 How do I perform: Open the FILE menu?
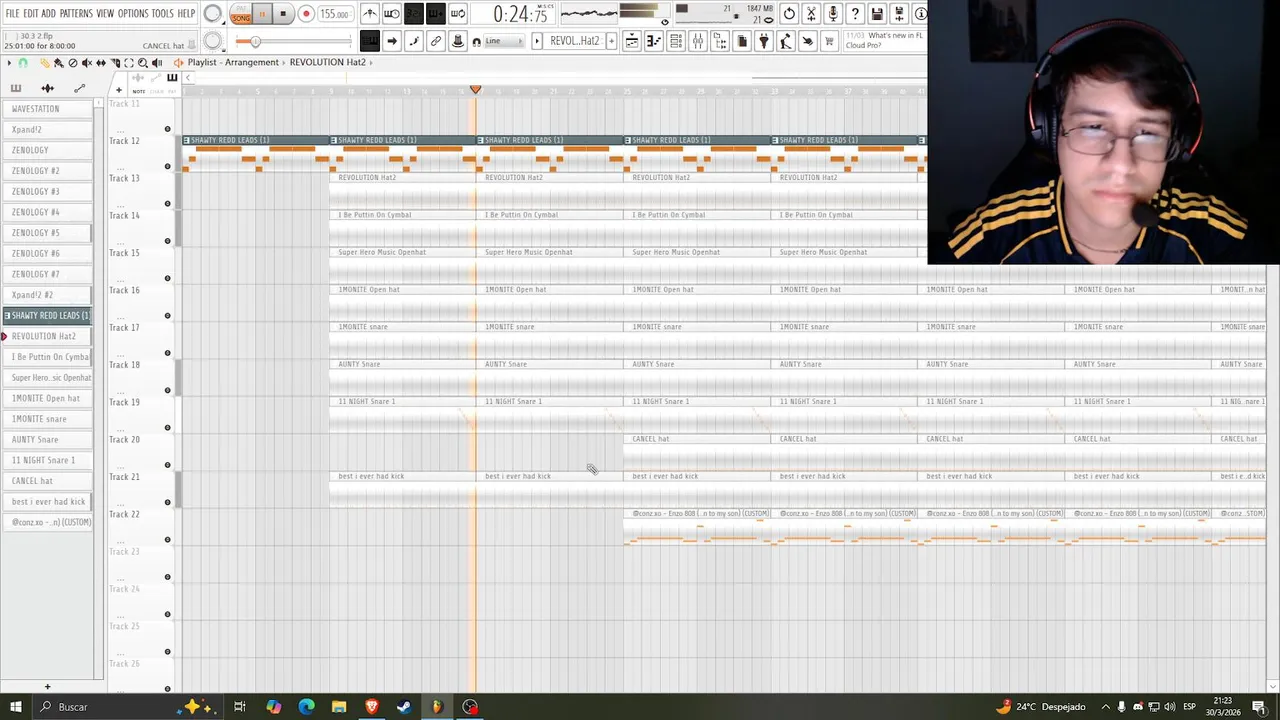(x=12, y=13)
